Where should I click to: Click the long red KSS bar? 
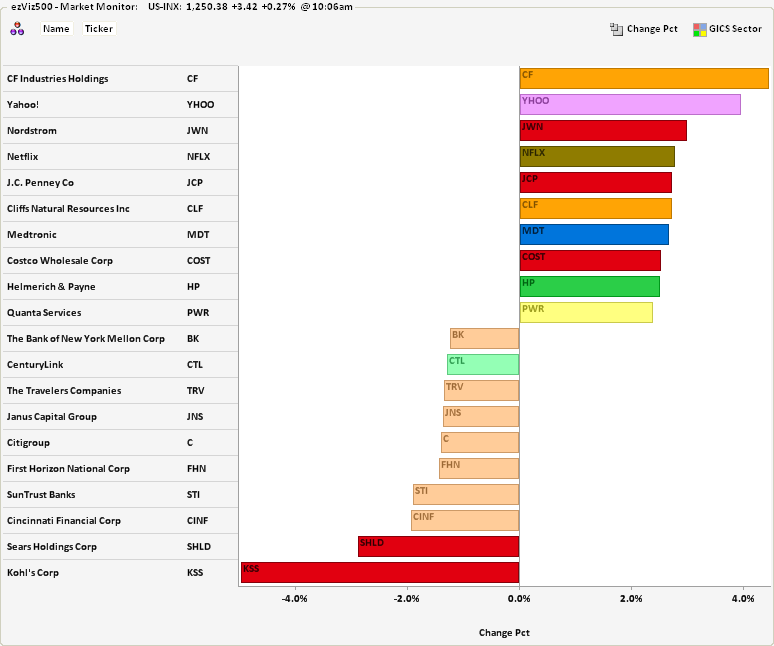pyautogui.click(x=380, y=572)
